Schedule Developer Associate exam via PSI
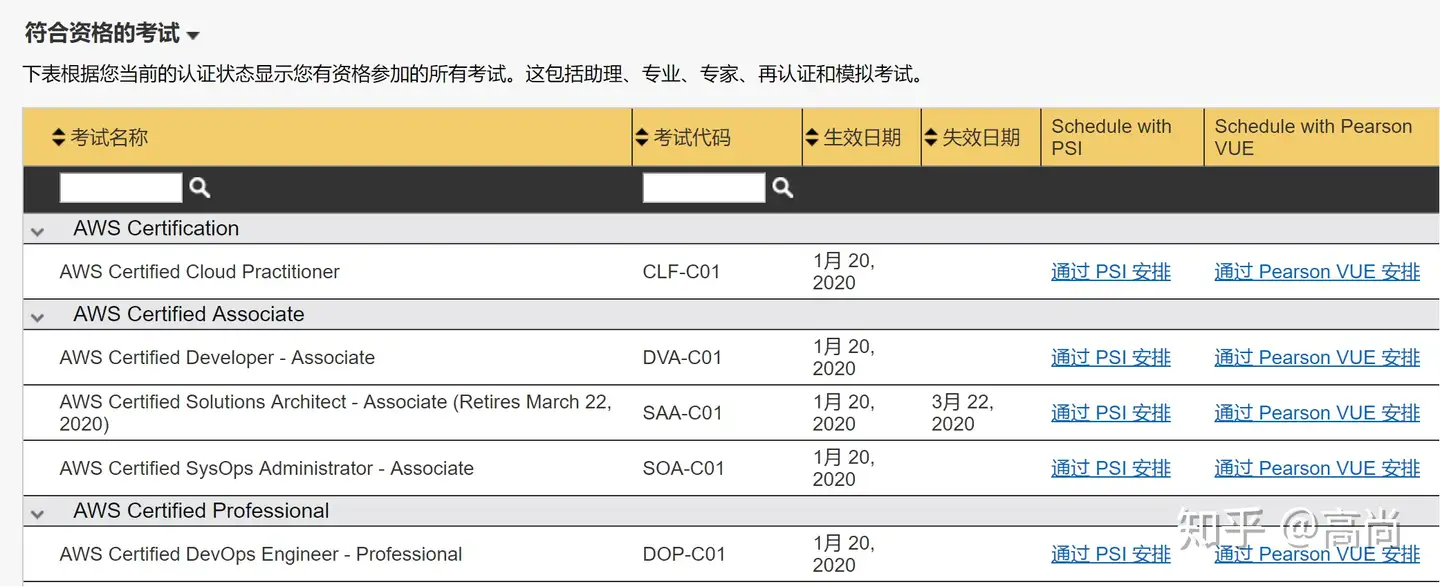The width and height of the screenshot is (1440, 587). (1110, 358)
